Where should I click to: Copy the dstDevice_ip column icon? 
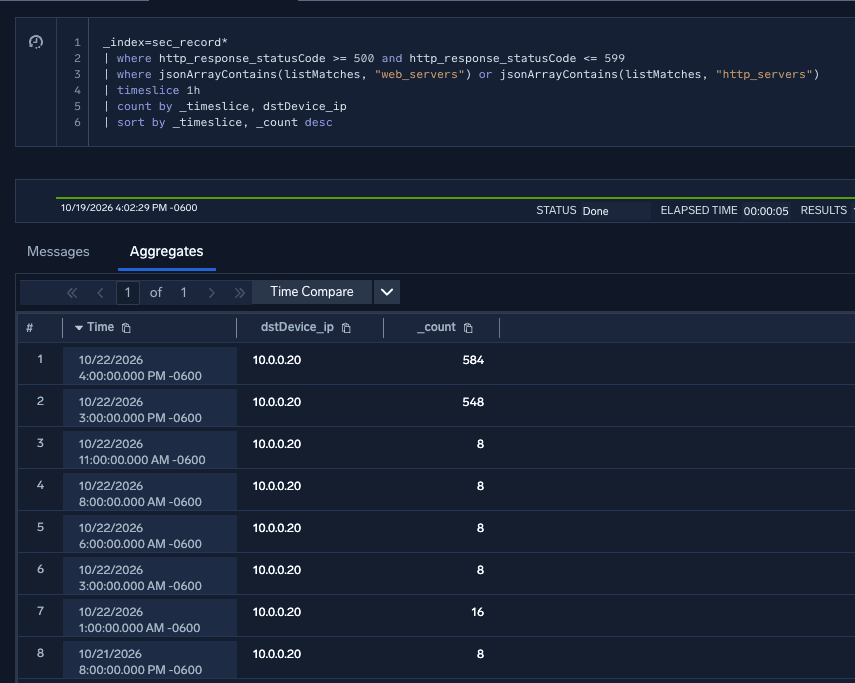coord(346,328)
